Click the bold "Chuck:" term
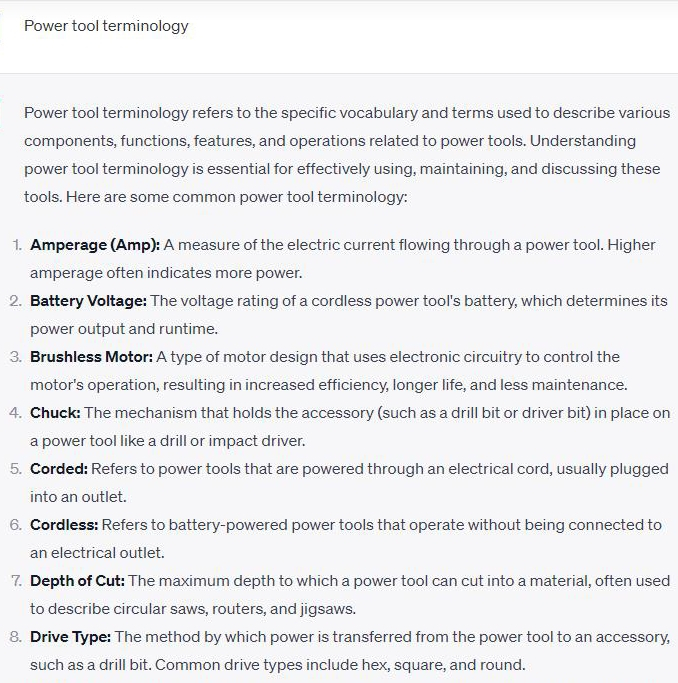Image resolution: width=678 pixels, height=683 pixels. (56, 413)
